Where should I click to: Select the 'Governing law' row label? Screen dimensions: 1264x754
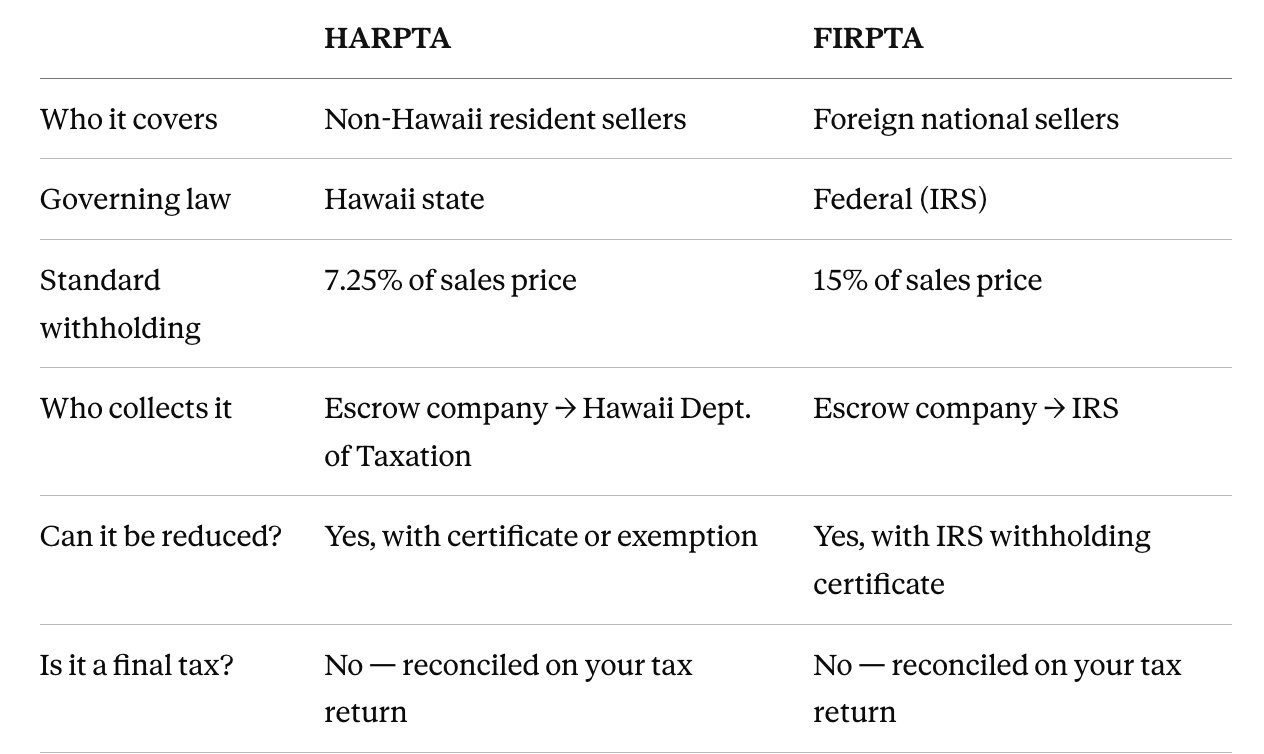[x=135, y=199]
